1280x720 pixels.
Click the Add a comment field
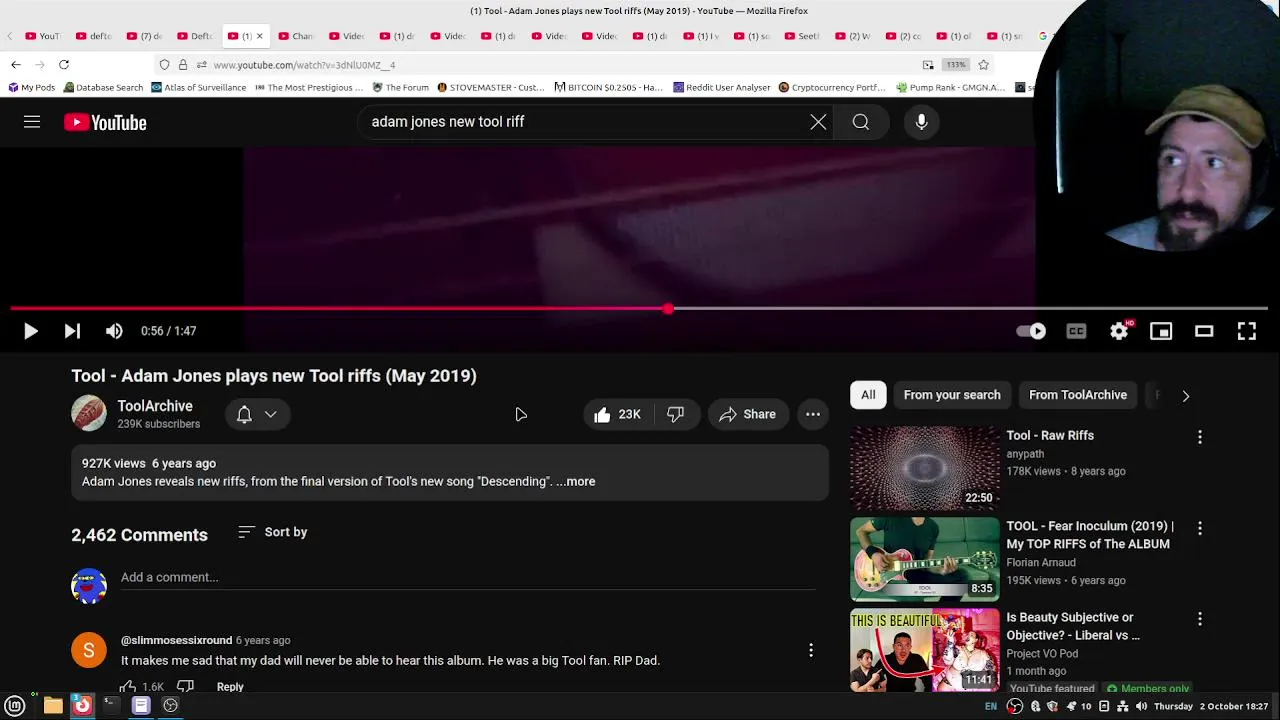(x=468, y=577)
